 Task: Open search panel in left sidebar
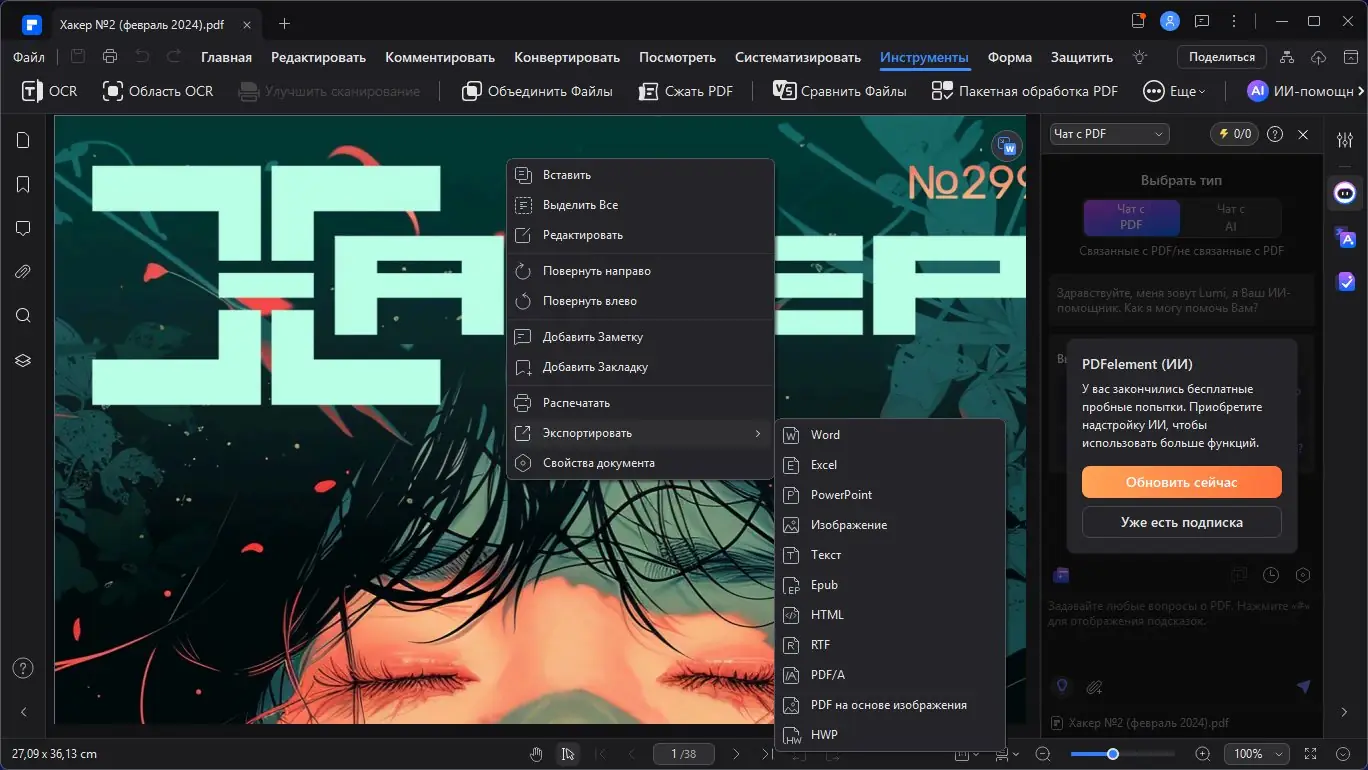tap(23, 316)
